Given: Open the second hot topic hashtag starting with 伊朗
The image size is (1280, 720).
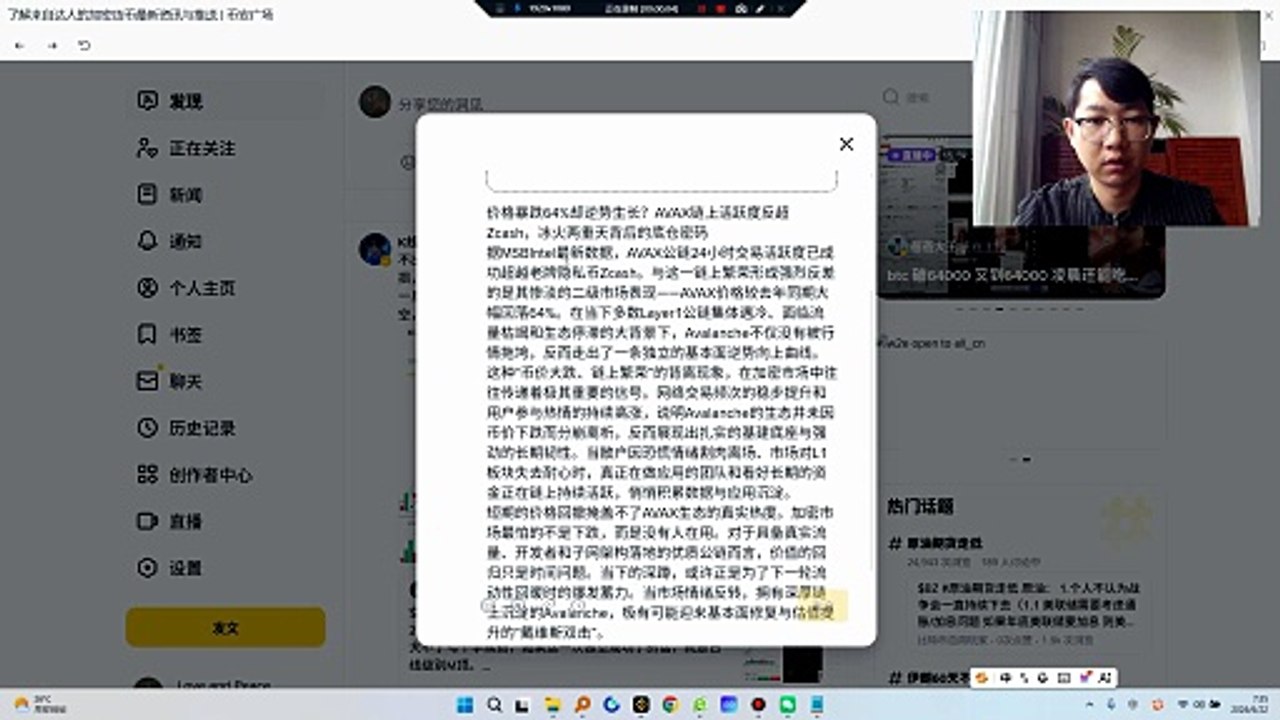Looking at the screenshot, I should [x=929, y=678].
